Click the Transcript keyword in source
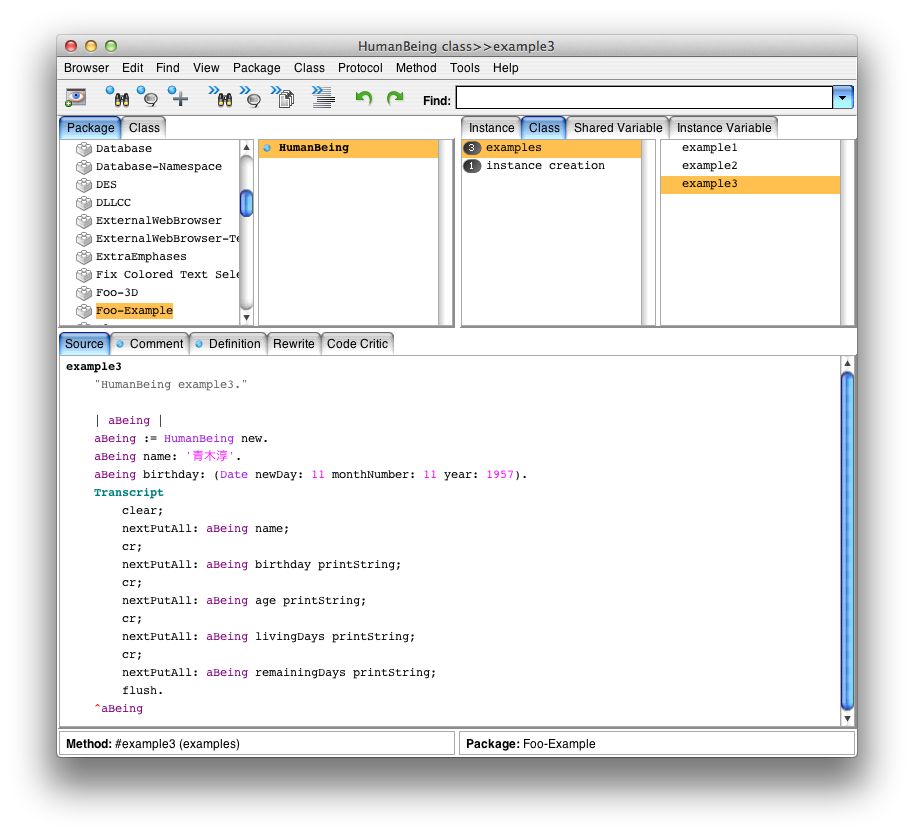The height and width of the screenshot is (836, 914). point(129,493)
